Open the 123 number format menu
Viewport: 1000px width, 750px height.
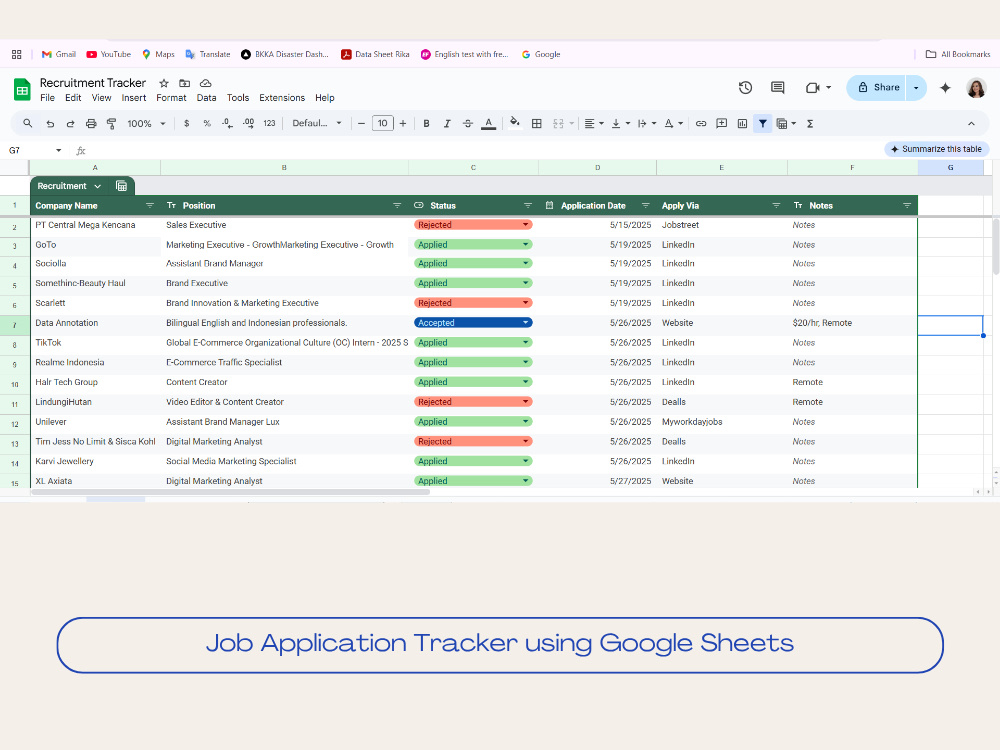click(x=269, y=124)
